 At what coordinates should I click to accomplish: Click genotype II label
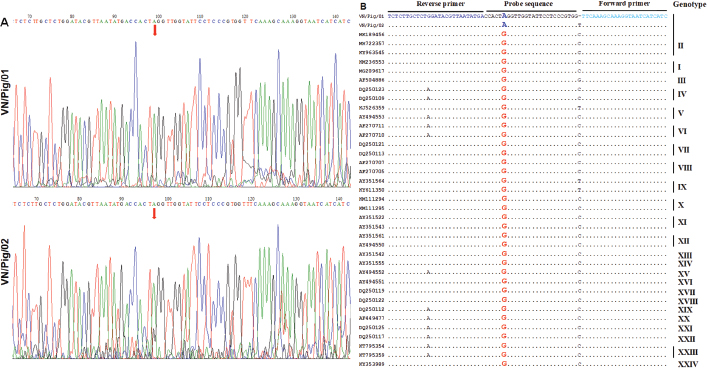click(x=681, y=46)
